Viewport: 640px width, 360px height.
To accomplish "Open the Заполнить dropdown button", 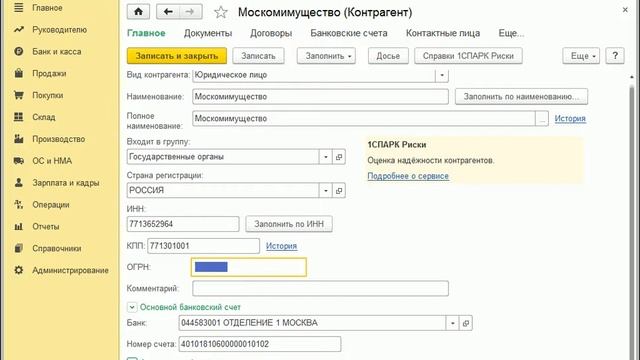I will click(x=326, y=56).
